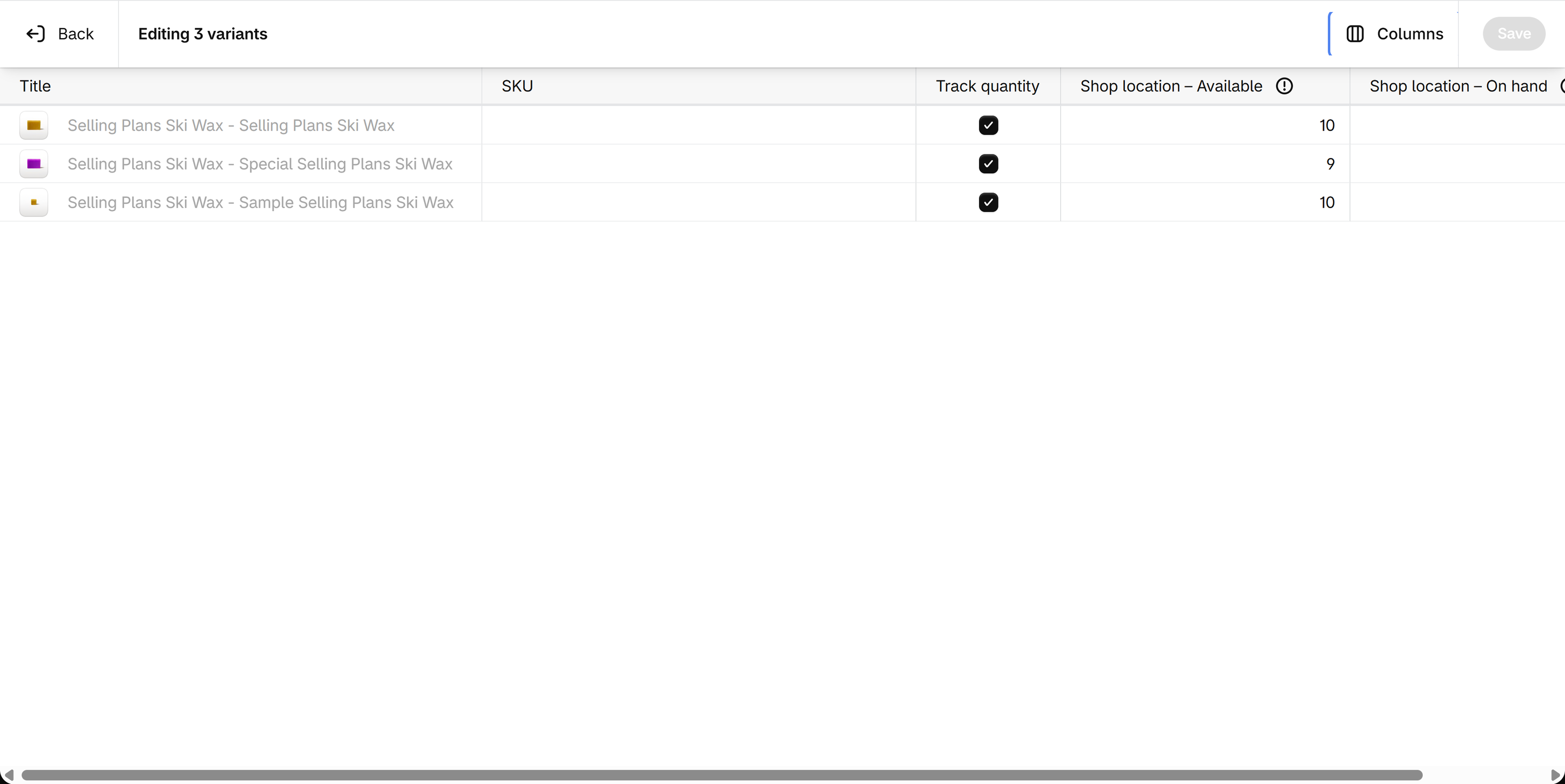Click the Shop location – On hand column header

1458,86
